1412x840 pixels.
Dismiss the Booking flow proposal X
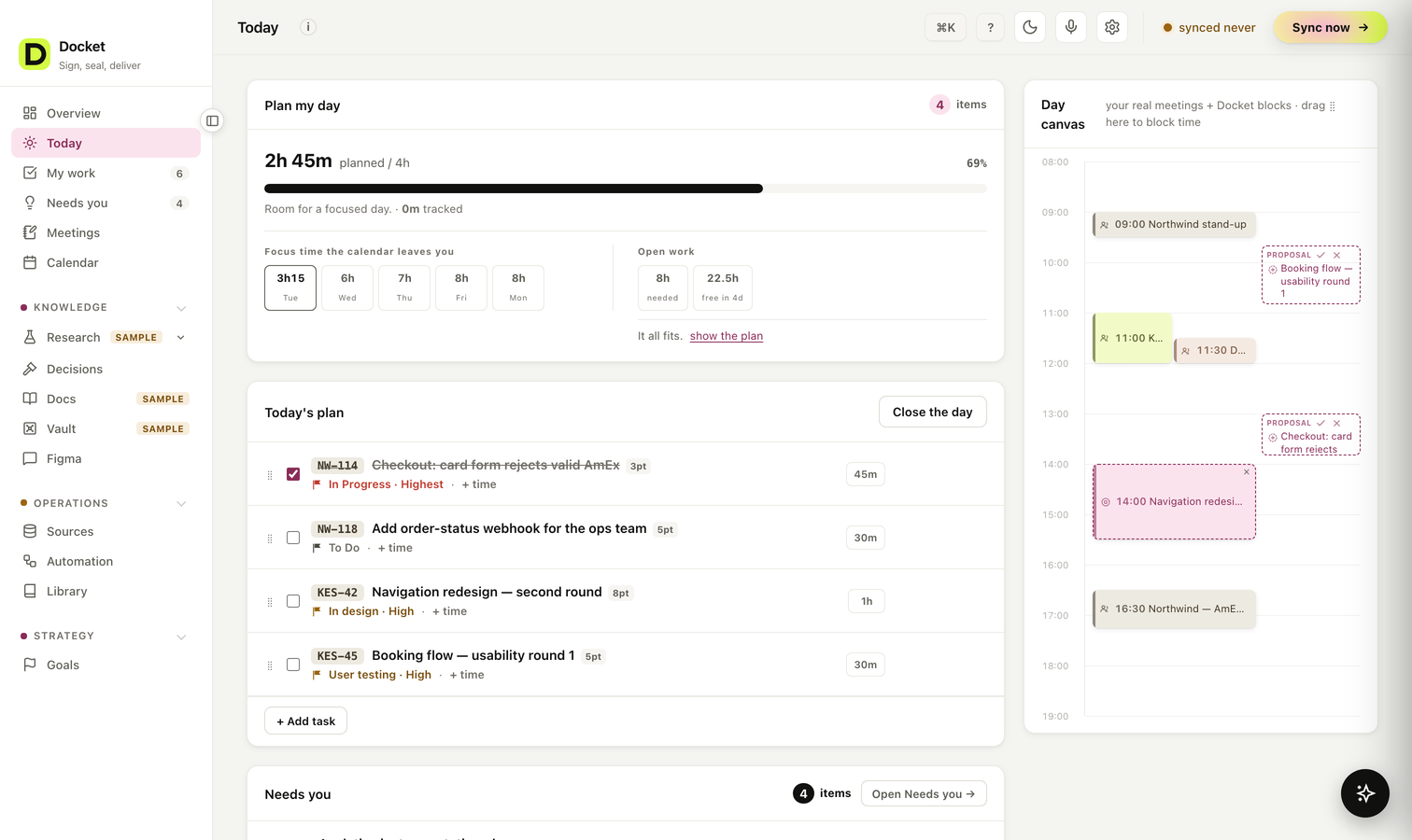pyautogui.click(x=1337, y=255)
